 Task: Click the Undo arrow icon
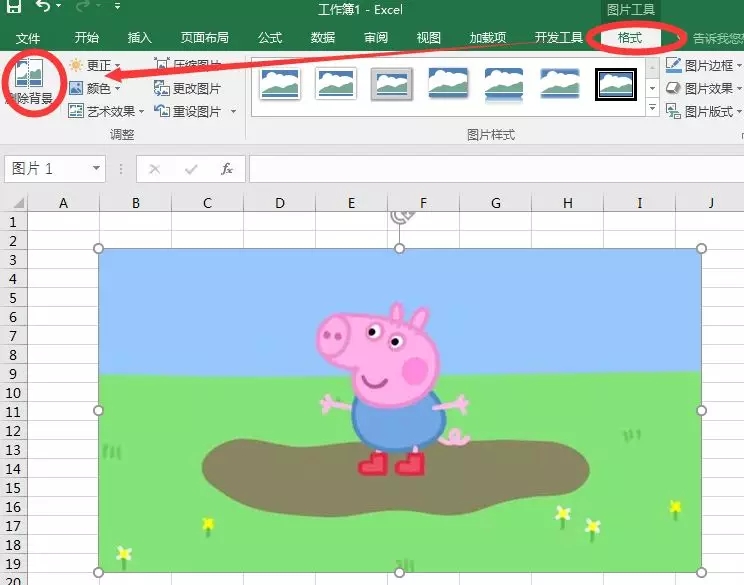click(42, 8)
